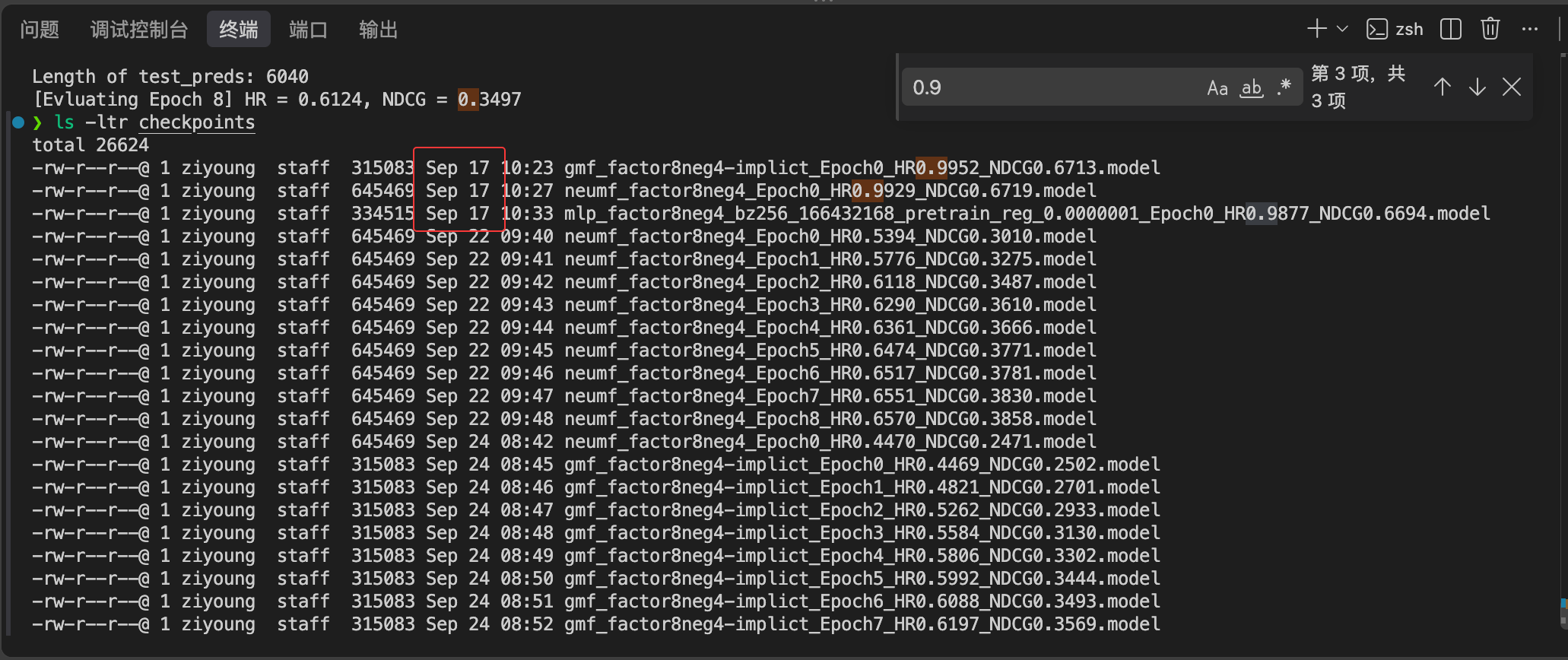Screen dimensions: 1568x660
Task: Click neumf_factor8neg4_Epoch3_HR0.6290_NDCG0.3610.model filename
Action: tap(830, 305)
